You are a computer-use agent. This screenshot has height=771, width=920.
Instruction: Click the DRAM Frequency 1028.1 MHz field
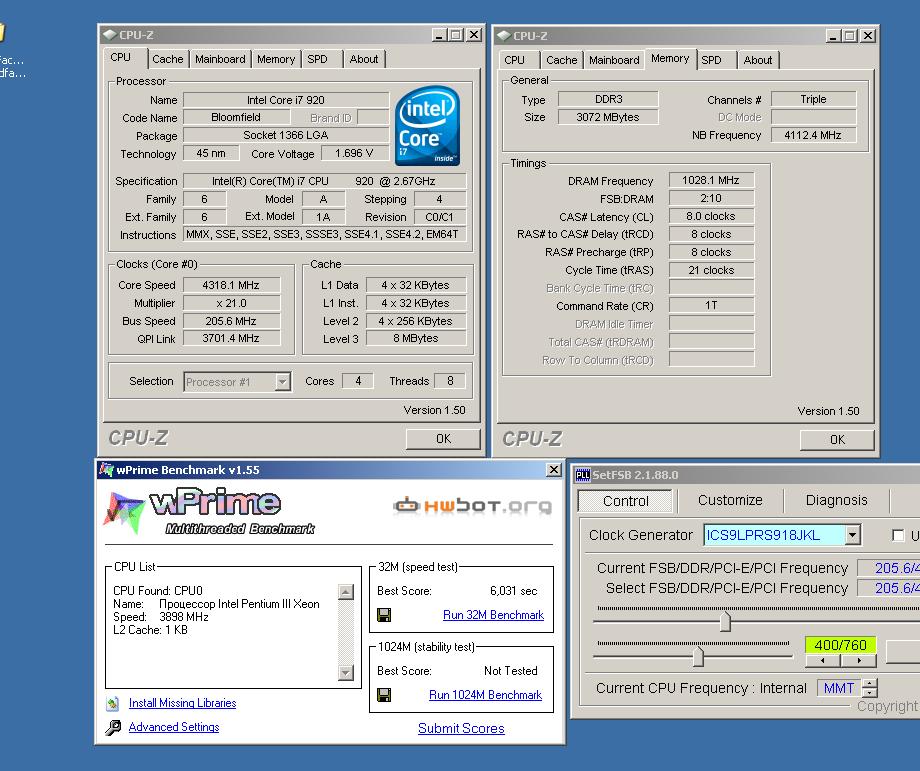coord(711,180)
